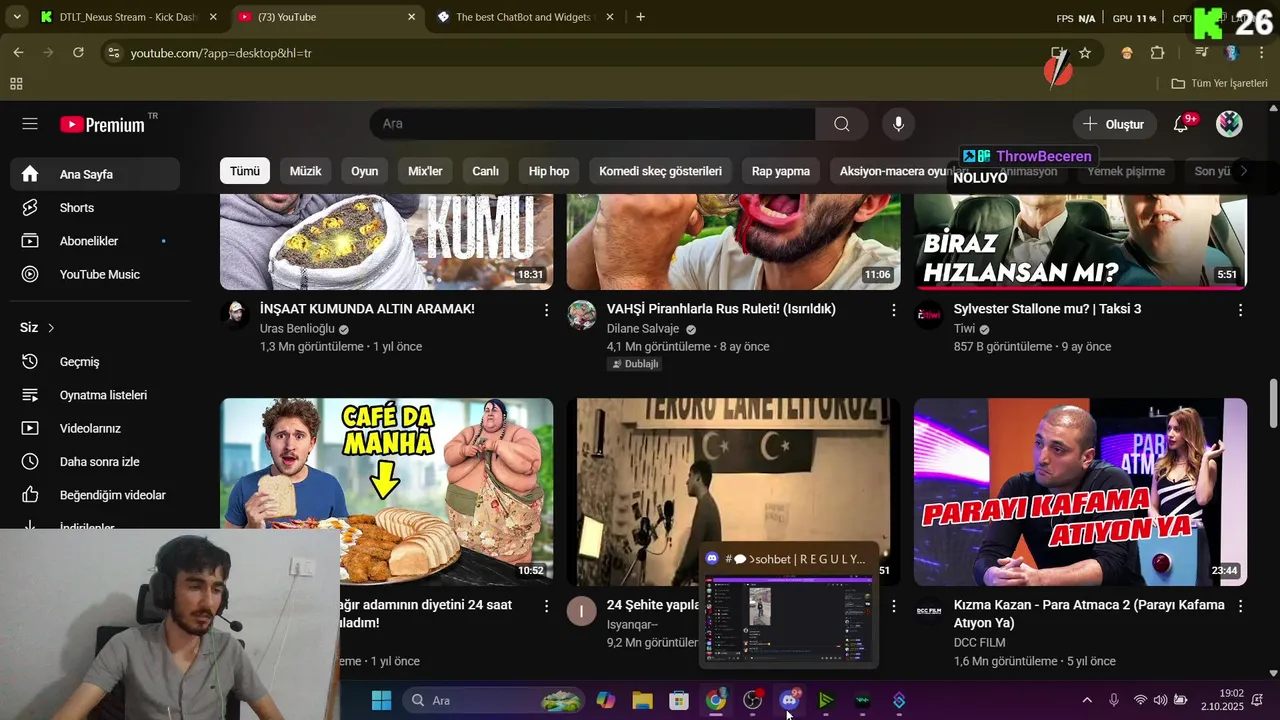The width and height of the screenshot is (1280, 720).
Task: Open Sylvester Stallone mu Taksi 3 title
Action: coord(1047,309)
